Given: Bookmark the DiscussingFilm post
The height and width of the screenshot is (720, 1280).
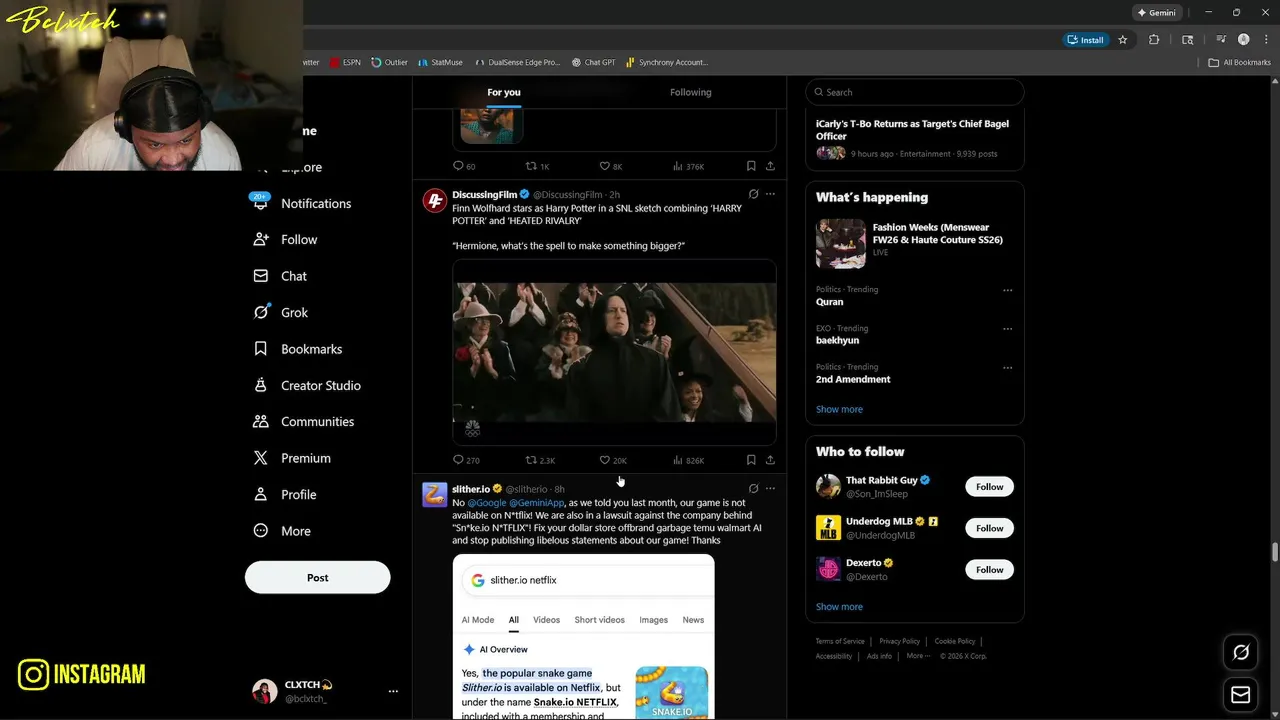Looking at the screenshot, I should point(751,460).
